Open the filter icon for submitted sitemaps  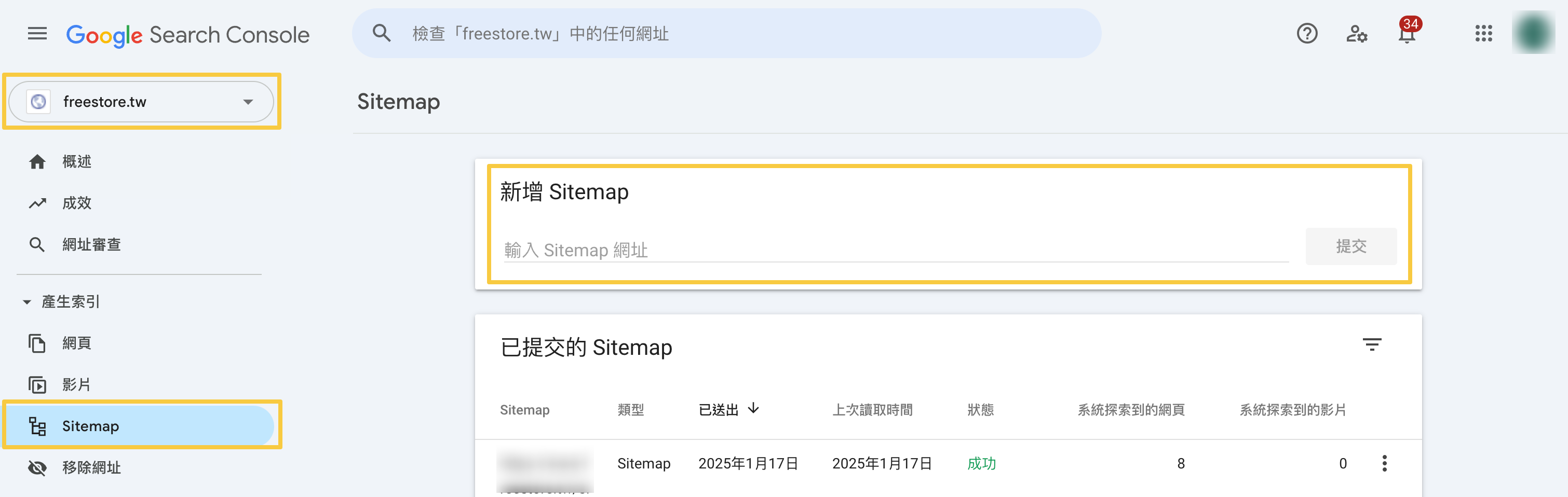click(x=1372, y=345)
